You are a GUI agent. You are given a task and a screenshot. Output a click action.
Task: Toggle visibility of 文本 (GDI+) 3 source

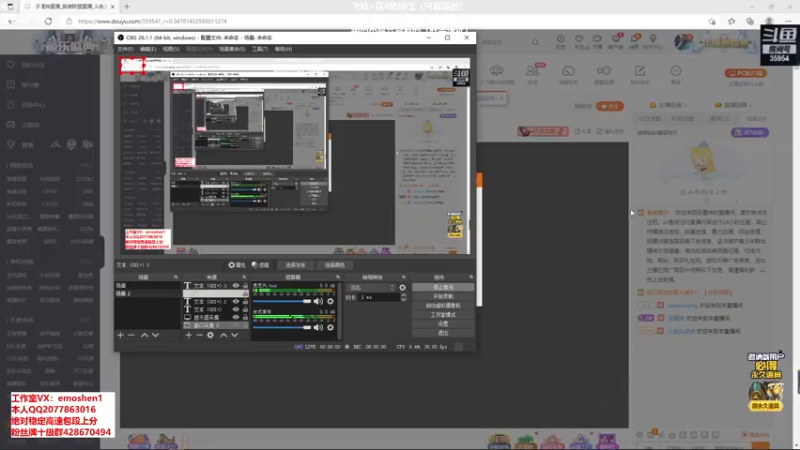coord(236,286)
